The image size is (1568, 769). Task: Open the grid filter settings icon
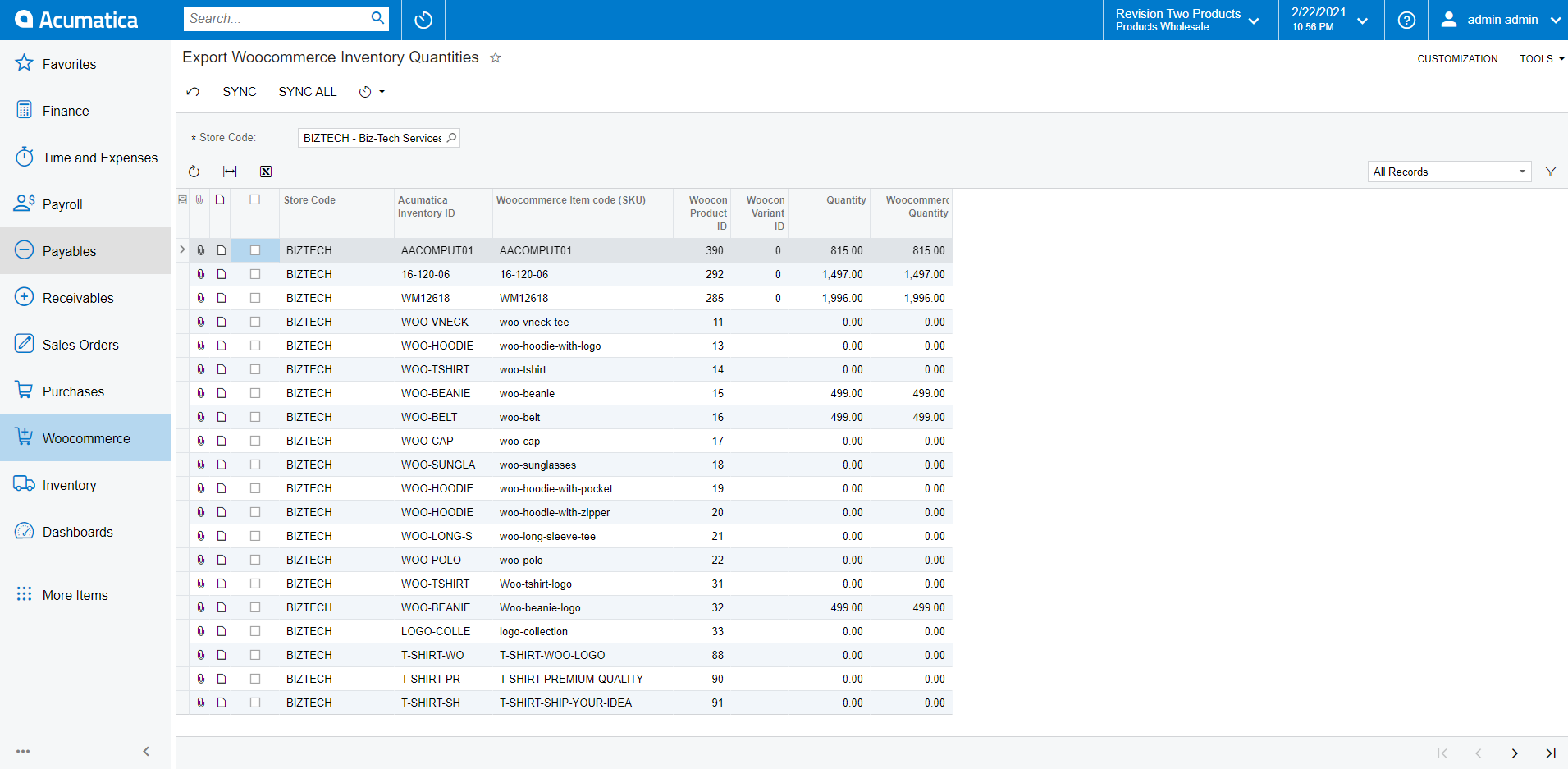pyautogui.click(x=1550, y=172)
